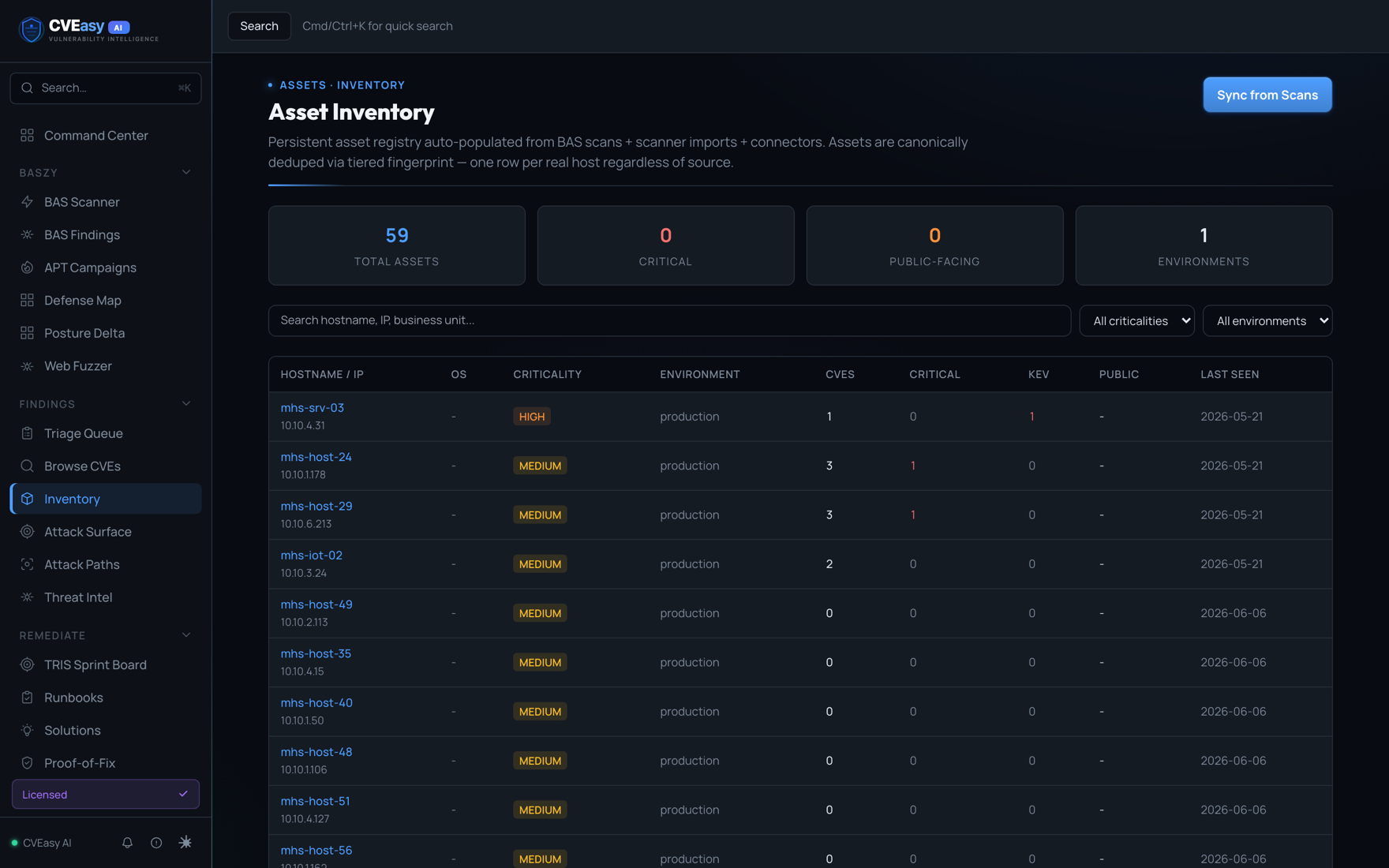Click the Defense Map icon
This screenshot has height=868, width=1389.
pos(27,300)
